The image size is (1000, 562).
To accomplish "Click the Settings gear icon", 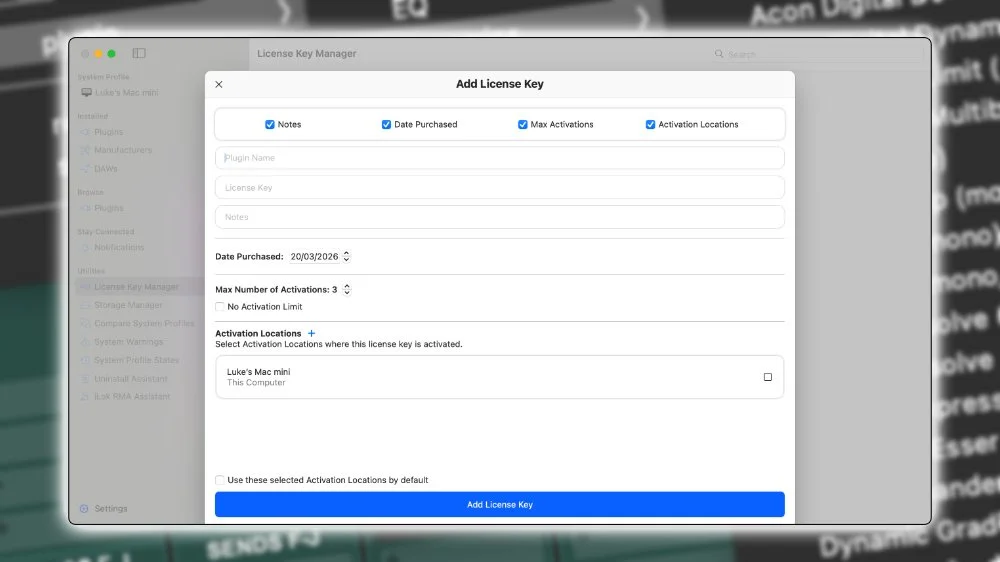I will 84,508.
